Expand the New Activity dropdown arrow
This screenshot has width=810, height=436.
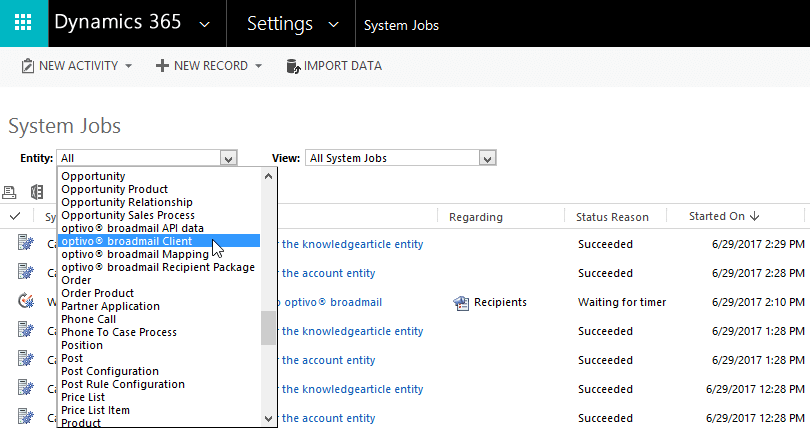pos(128,66)
